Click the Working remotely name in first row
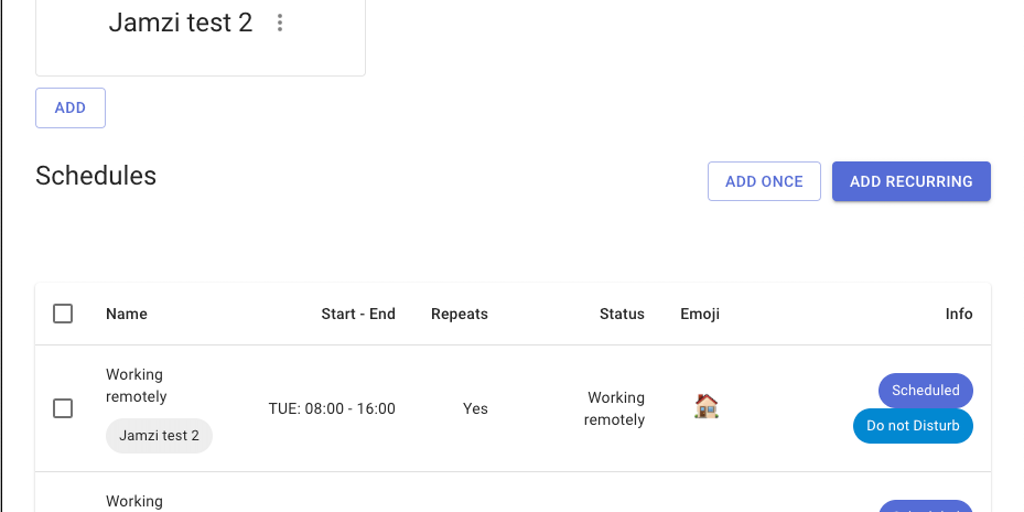The image size is (1024, 512). (x=136, y=385)
